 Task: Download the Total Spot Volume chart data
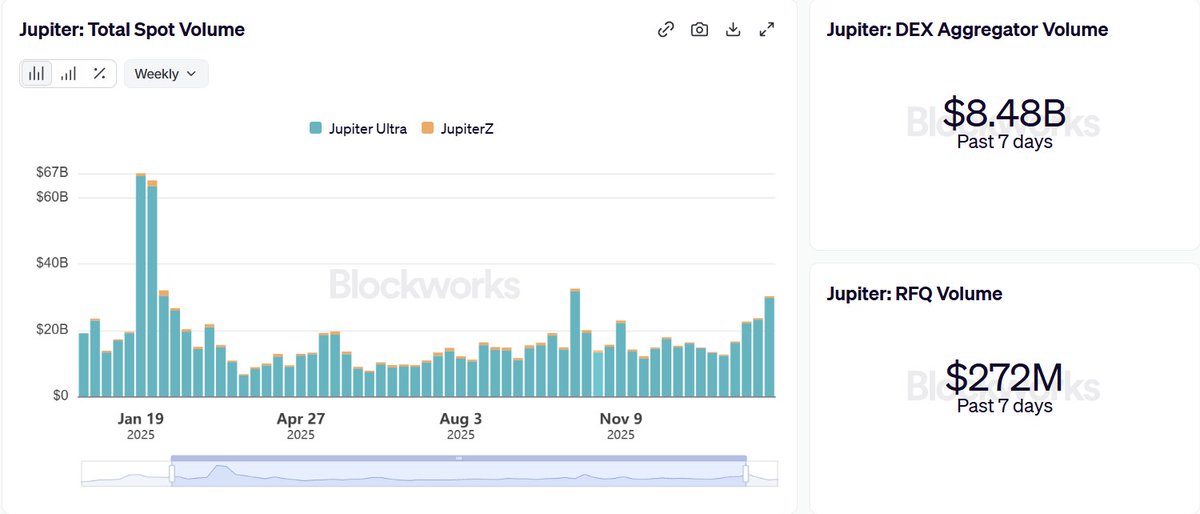733,29
